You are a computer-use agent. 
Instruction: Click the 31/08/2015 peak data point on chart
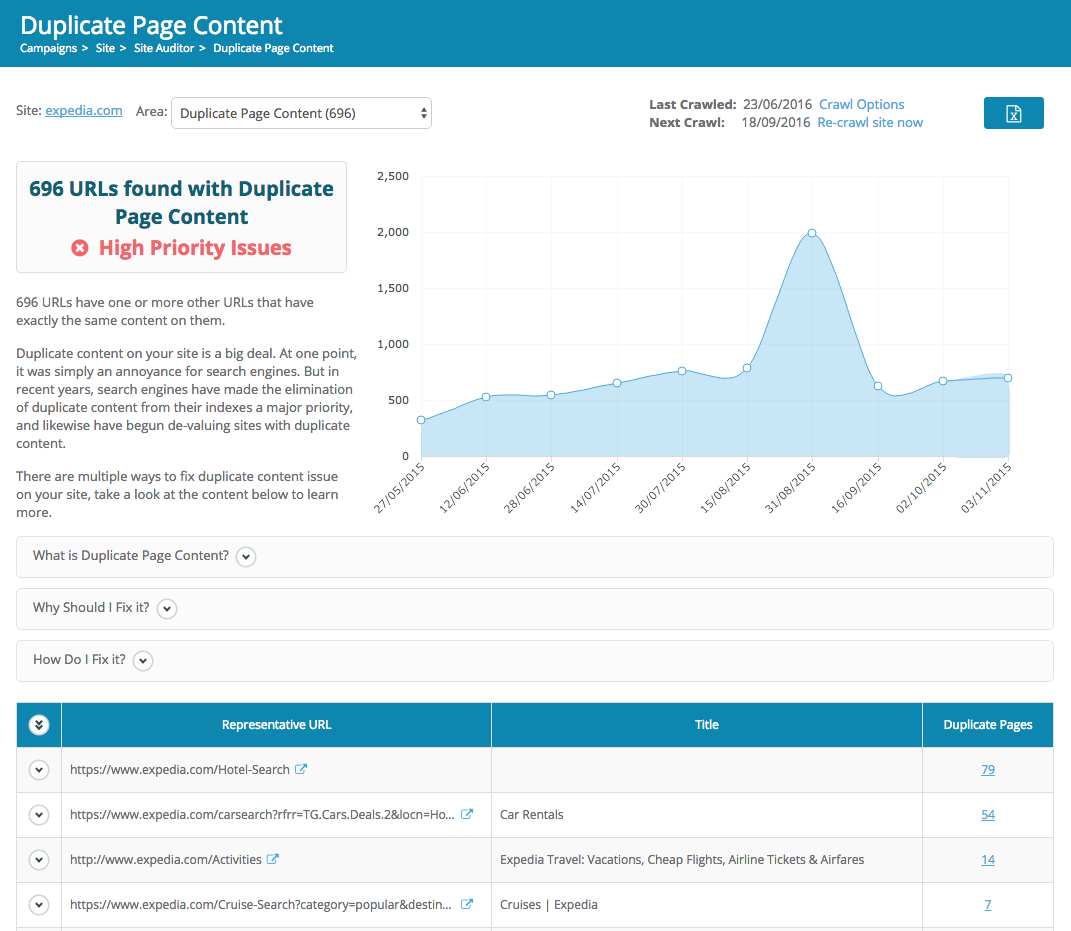tap(812, 232)
